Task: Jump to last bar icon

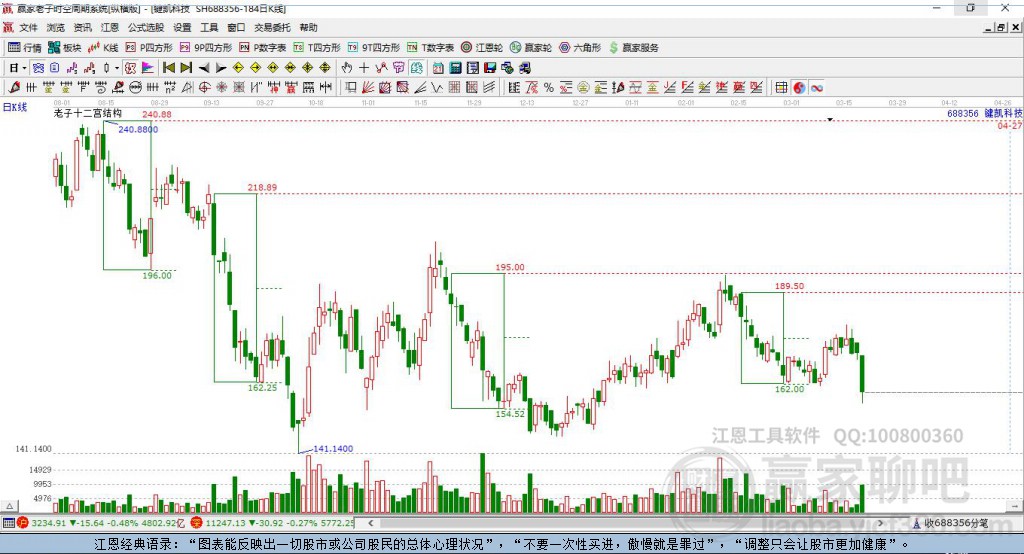Action: (186, 68)
